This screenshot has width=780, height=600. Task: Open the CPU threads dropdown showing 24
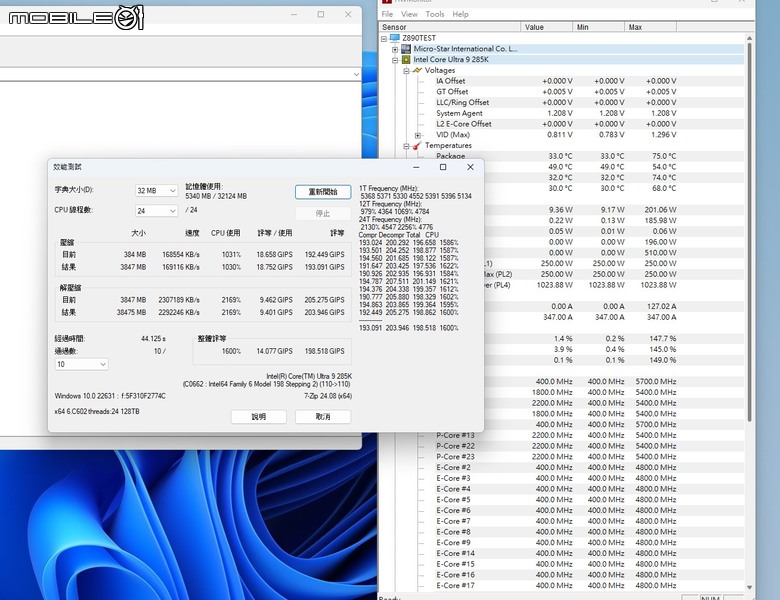(x=156, y=211)
